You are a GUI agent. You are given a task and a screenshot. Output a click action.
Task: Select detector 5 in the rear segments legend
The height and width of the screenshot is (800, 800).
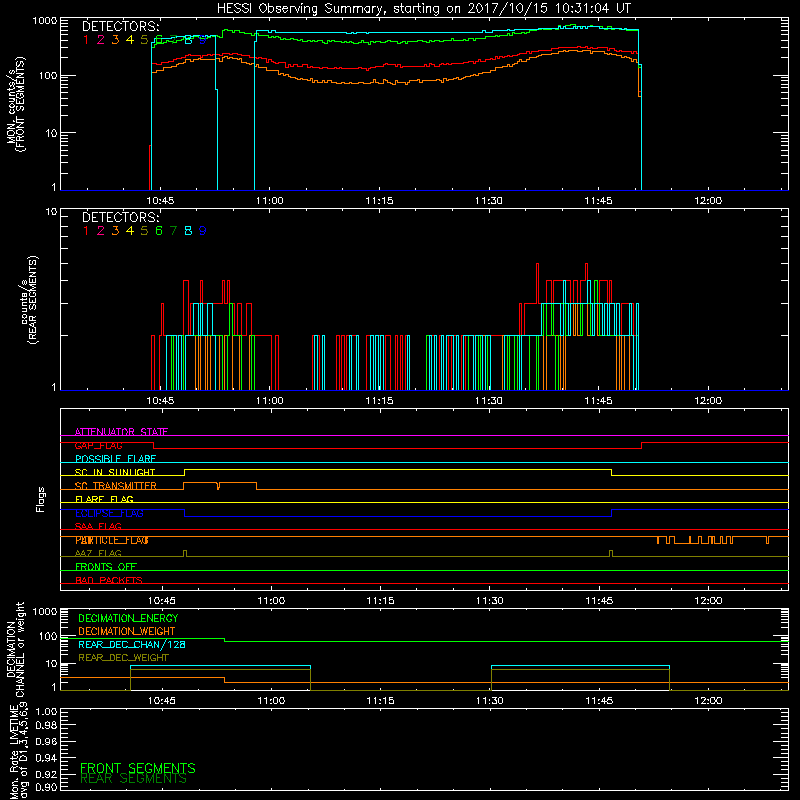coord(144,231)
